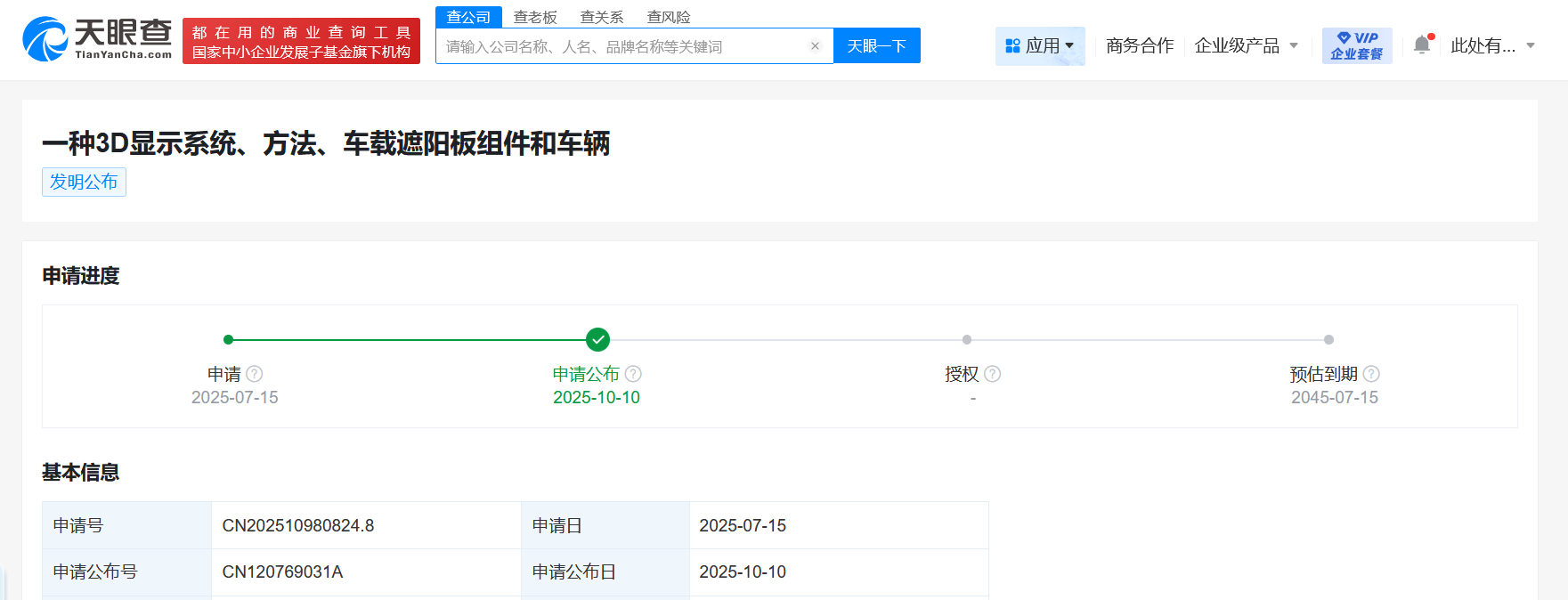Screen dimensions: 1568x600
Task: Click the 发明公布 patent type tag
Action: [x=84, y=182]
